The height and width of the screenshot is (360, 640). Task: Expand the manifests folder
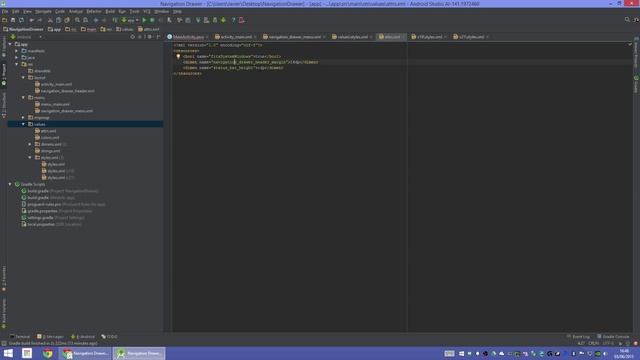tap(17, 51)
